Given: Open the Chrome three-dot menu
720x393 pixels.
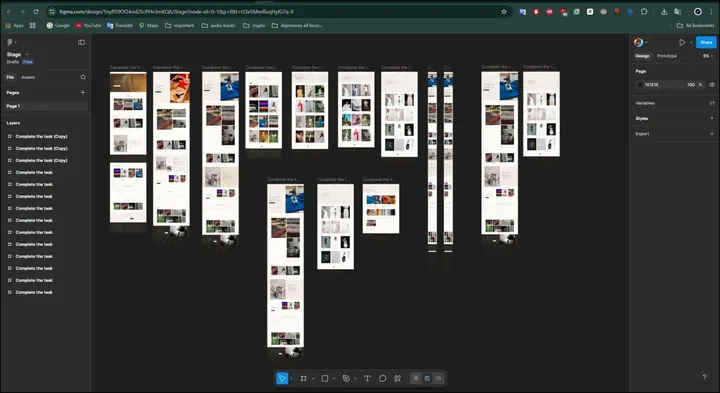Looking at the screenshot, I should 711,11.
